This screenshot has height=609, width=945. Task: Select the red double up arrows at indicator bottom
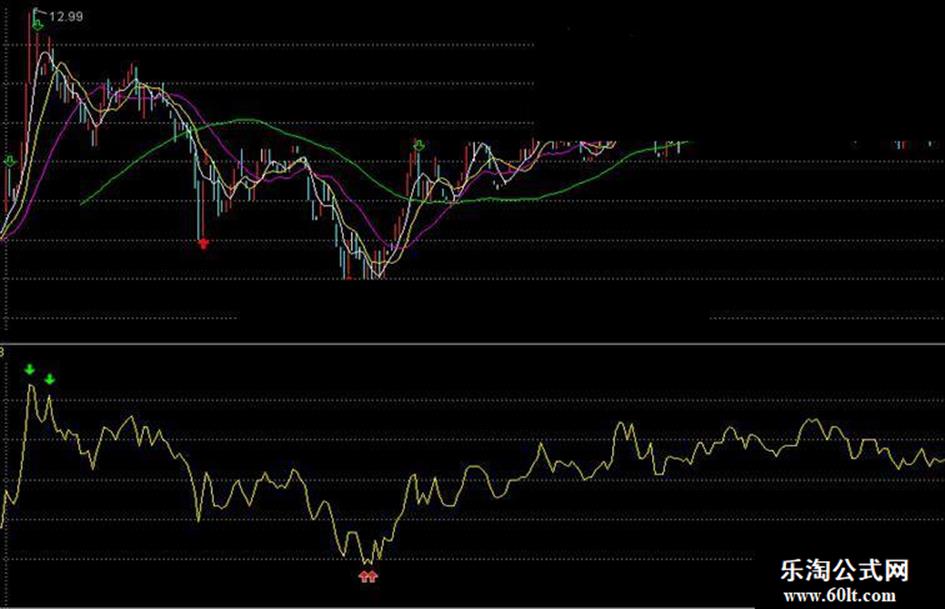coord(368,577)
